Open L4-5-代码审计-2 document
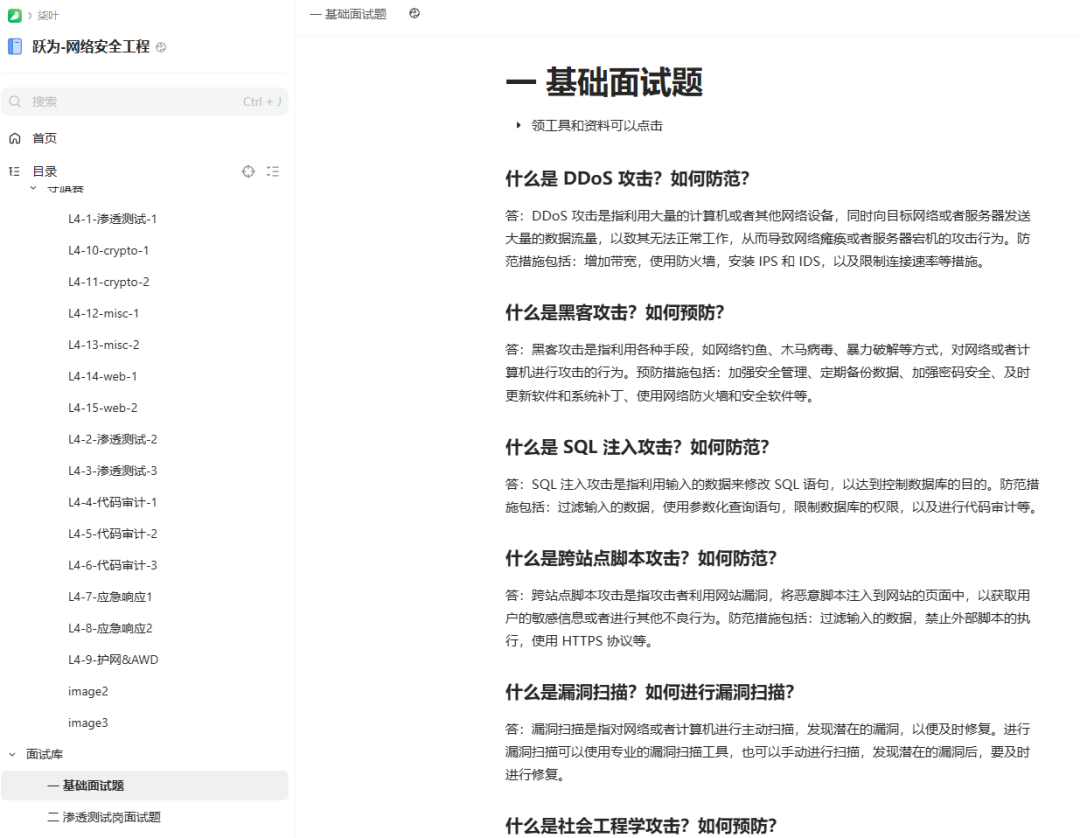Image resolution: width=1080 pixels, height=838 pixels. (x=112, y=534)
